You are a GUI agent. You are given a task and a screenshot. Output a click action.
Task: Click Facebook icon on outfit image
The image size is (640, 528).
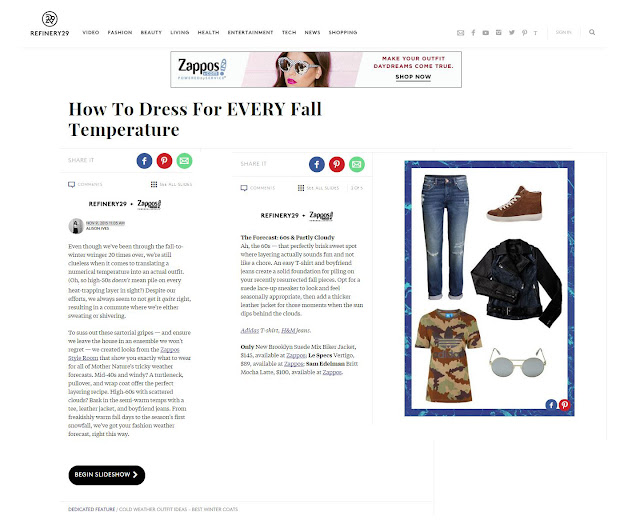coord(551,404)
